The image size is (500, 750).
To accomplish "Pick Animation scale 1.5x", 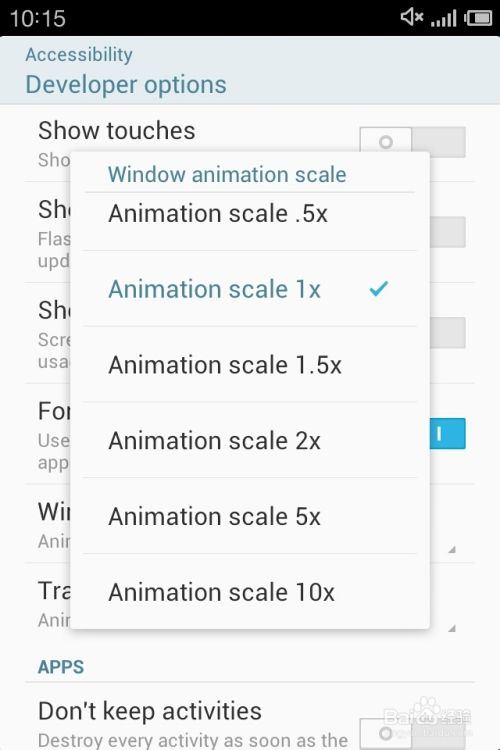I will [x=249, y=364].
